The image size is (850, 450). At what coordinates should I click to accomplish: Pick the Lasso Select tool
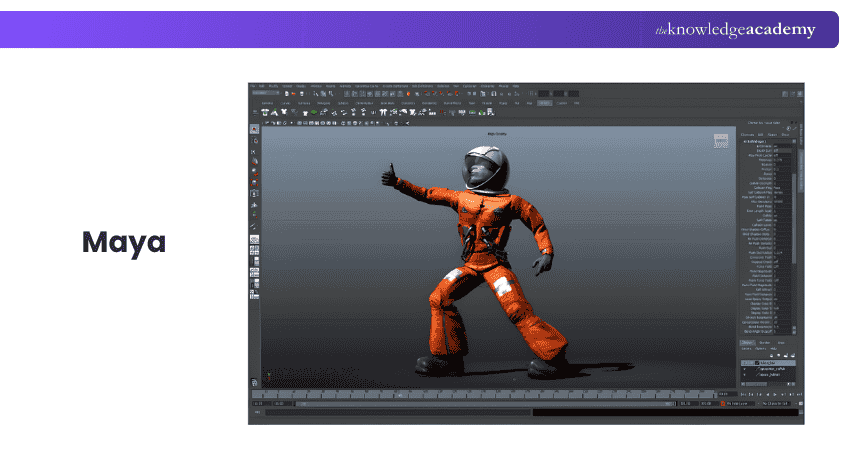click(254, 140)
